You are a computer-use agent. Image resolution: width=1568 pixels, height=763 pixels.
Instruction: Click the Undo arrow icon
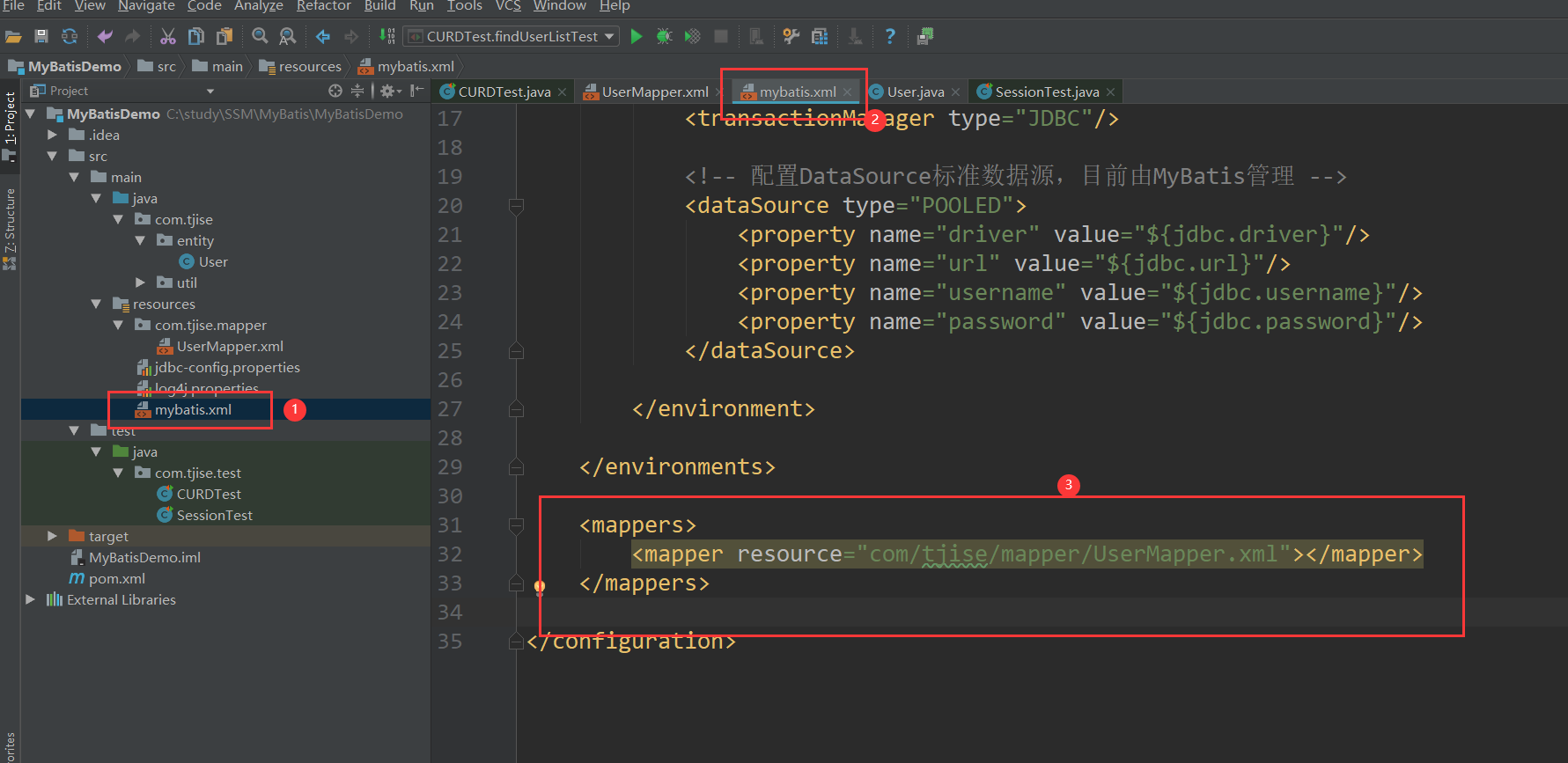click(105, 36)
